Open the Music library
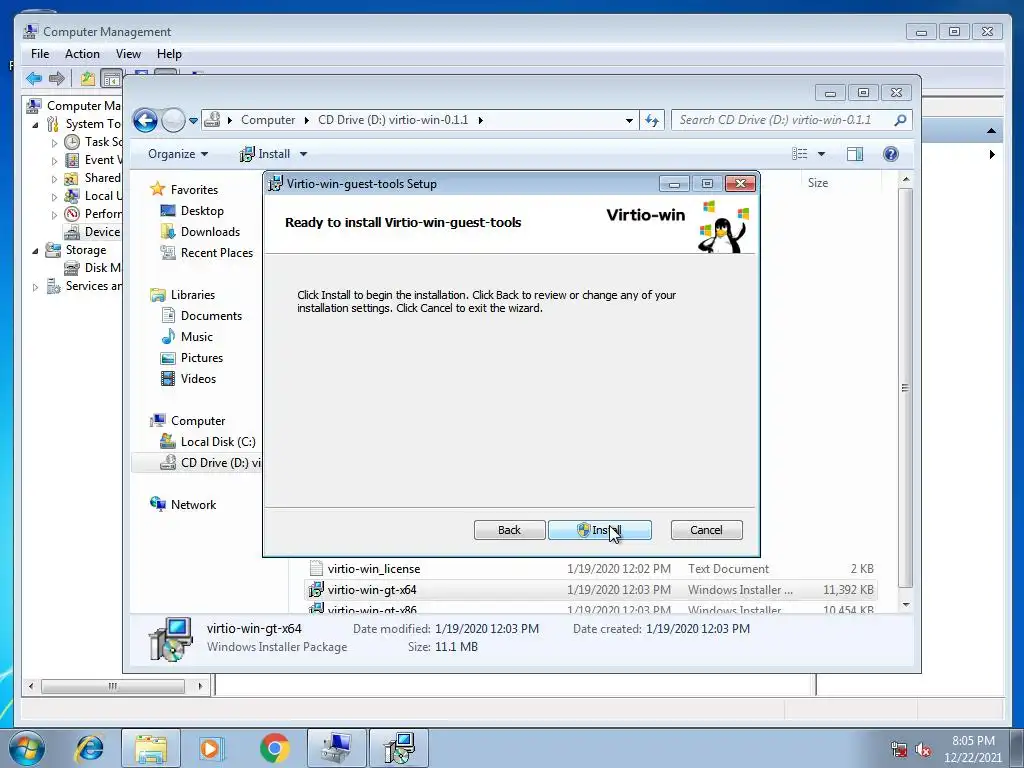The height and width of the screenshot is (768, 1024). point(197,337)
